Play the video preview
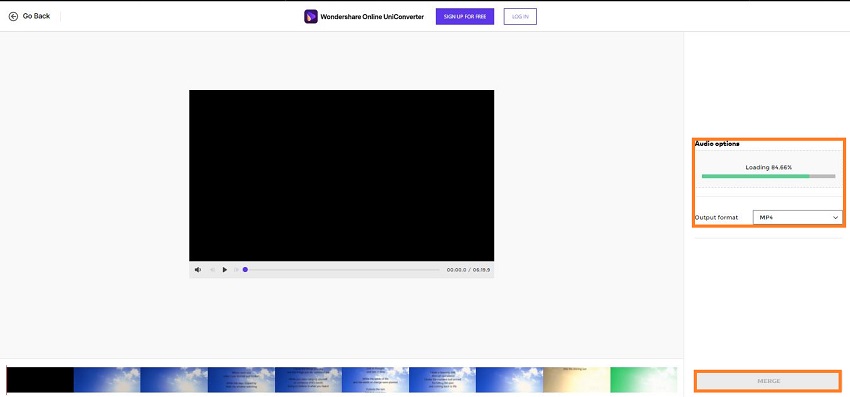Screen dimensions: 850x397 [x=224, y=270]
